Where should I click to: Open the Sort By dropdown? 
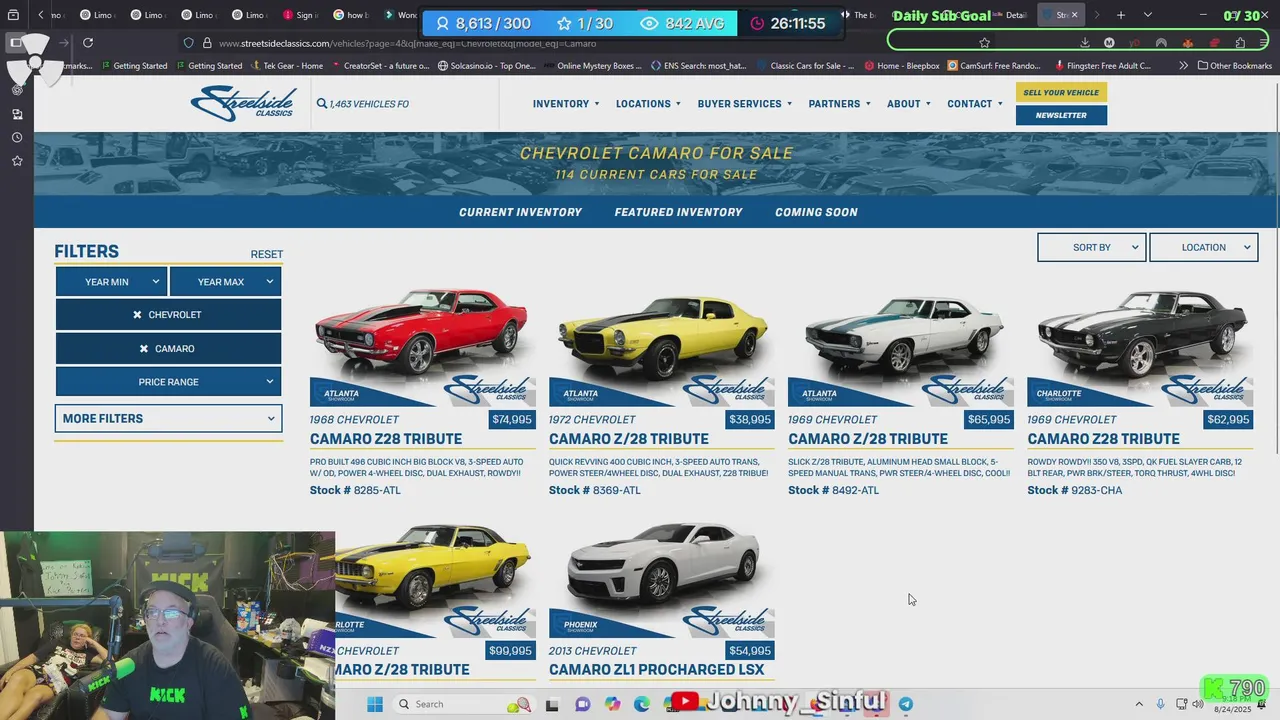(x=1091, y=247)
